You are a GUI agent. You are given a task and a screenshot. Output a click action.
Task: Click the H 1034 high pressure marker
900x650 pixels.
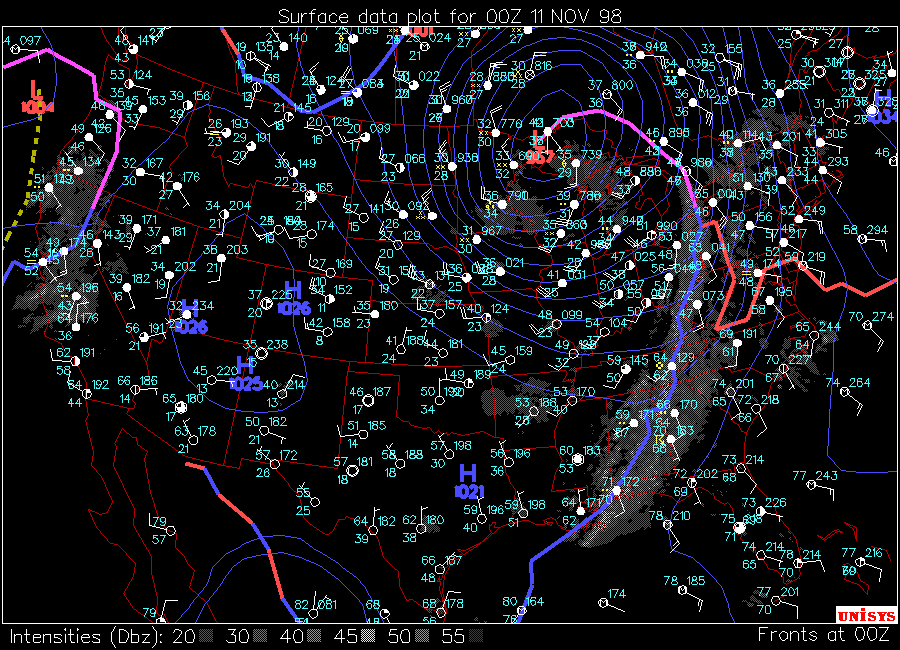[883, 106]
